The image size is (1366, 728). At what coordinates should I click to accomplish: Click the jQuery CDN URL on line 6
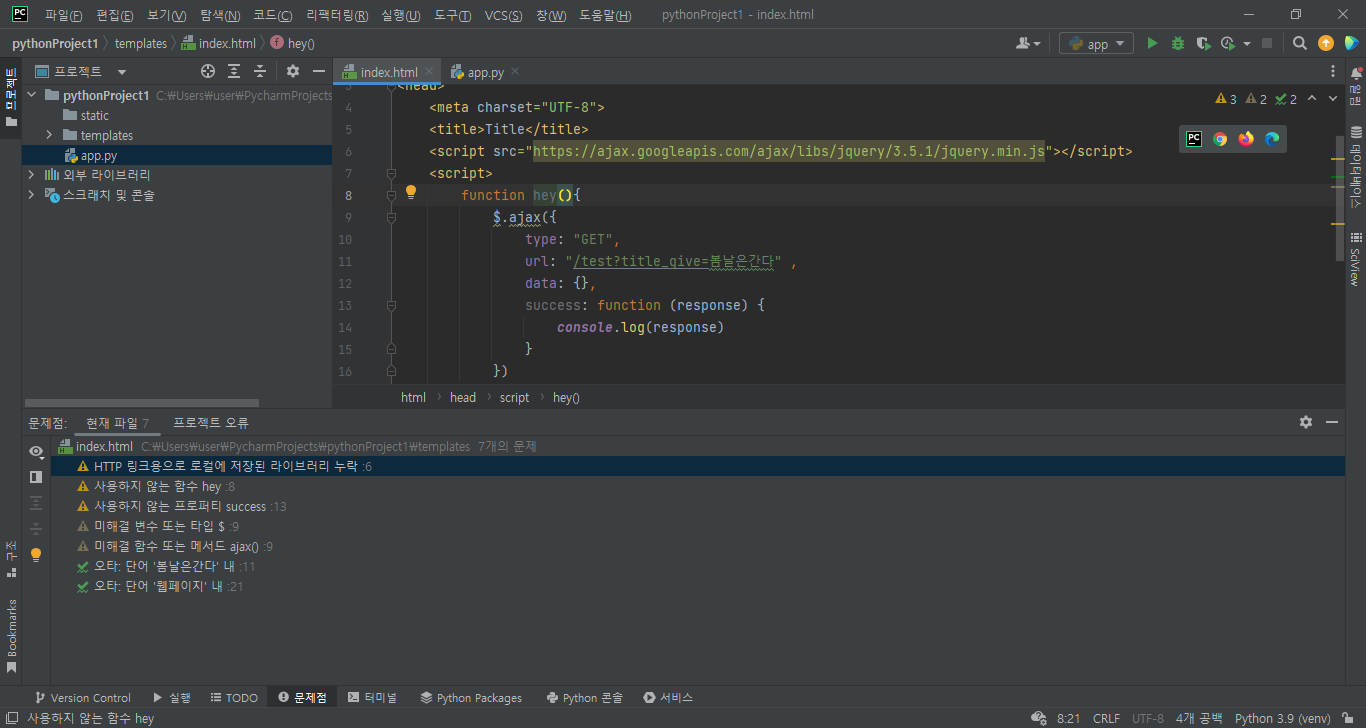788,151
